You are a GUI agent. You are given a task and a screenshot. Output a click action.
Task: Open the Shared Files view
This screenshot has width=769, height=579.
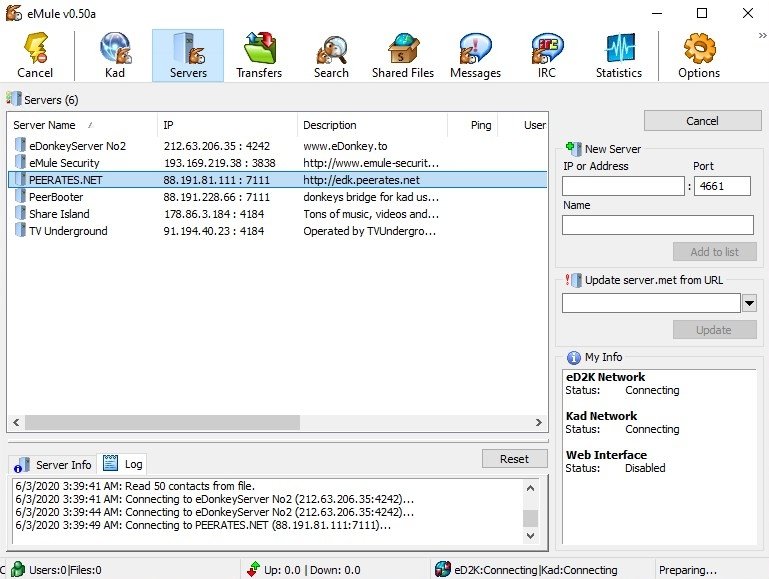click(403, 54)
